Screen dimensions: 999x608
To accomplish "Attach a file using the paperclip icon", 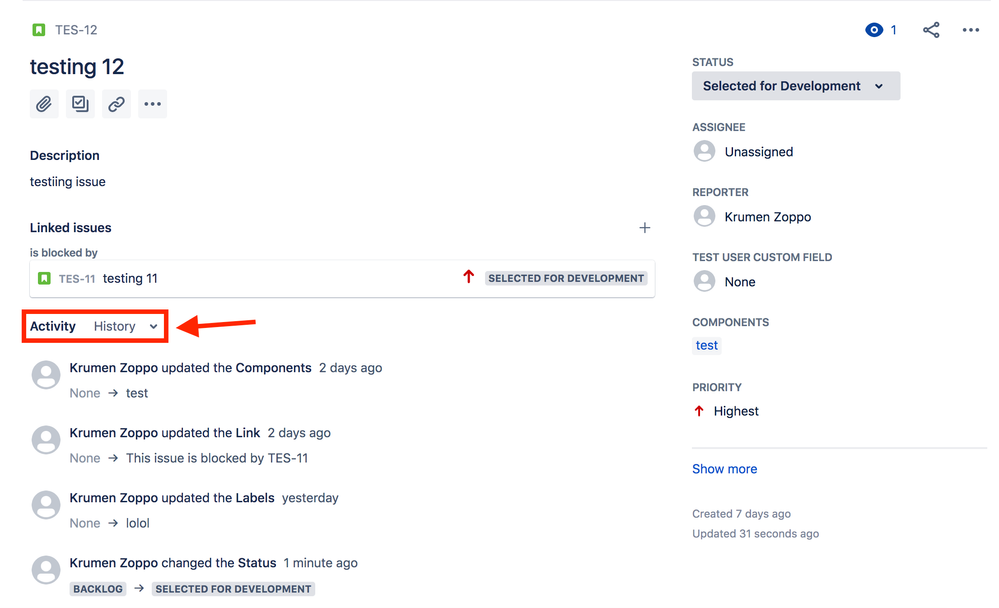I will pyautogui.click(x=44, y=104).
